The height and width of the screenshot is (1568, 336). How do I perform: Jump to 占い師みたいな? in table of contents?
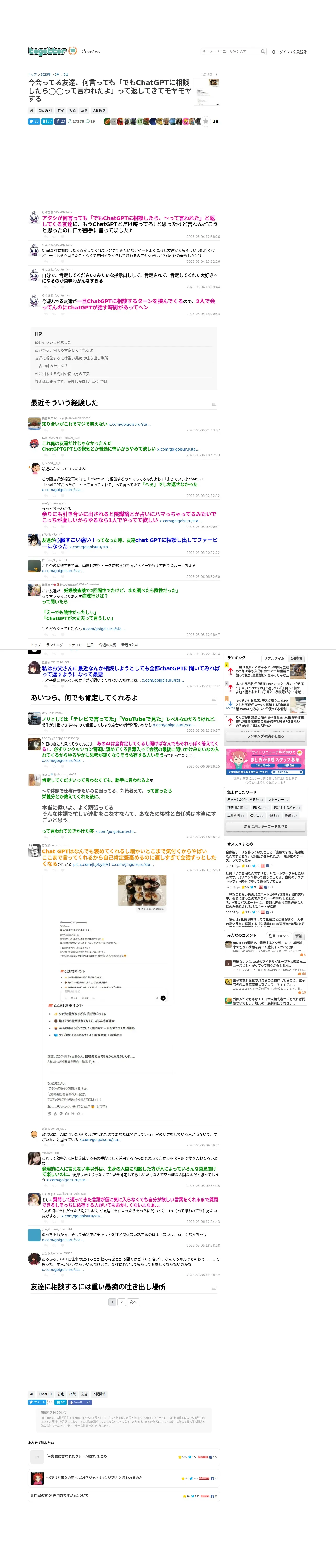(x=53, y=366)
